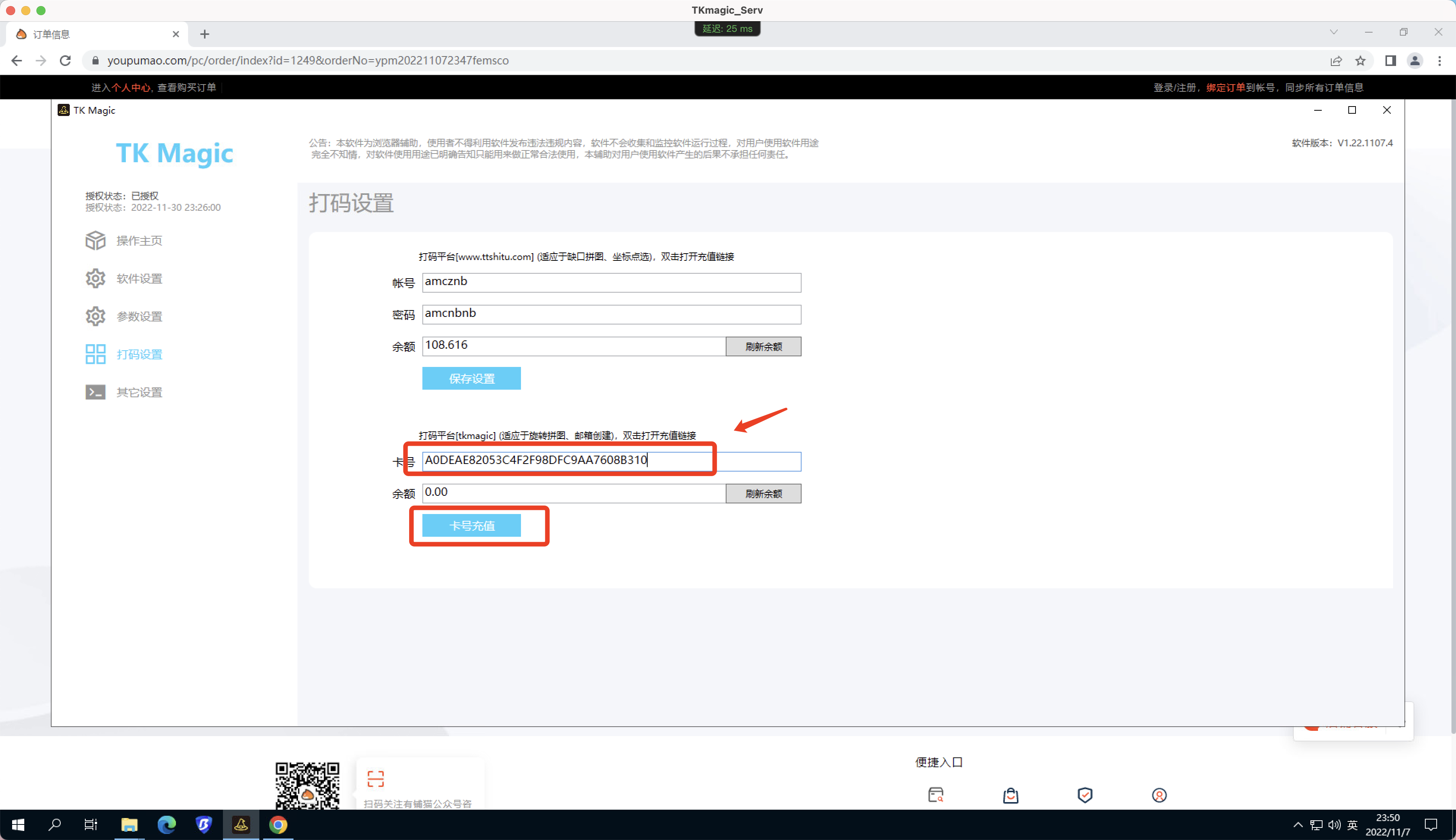
Task: Open Chrome three-dot menu
Action: (x=1439, y=61)
